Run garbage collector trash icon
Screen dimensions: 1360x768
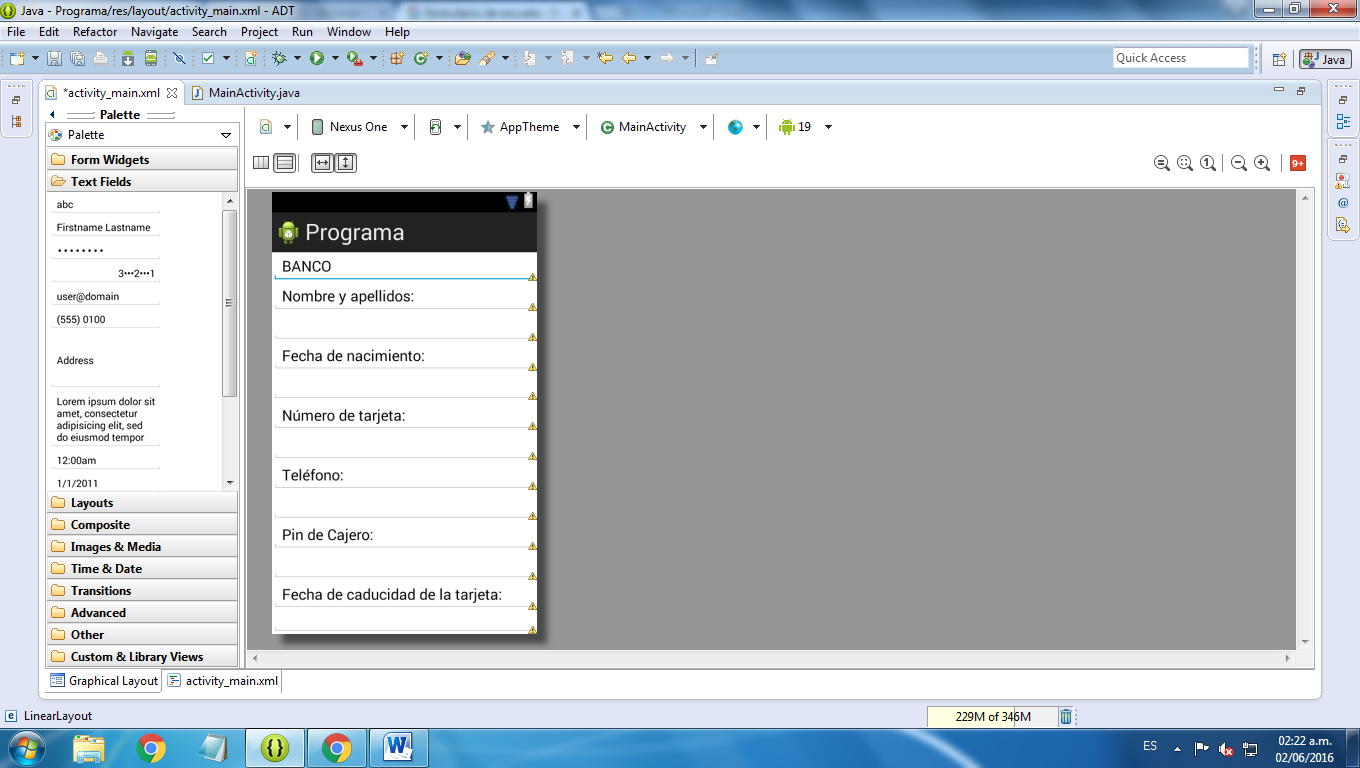[1066, 716]
